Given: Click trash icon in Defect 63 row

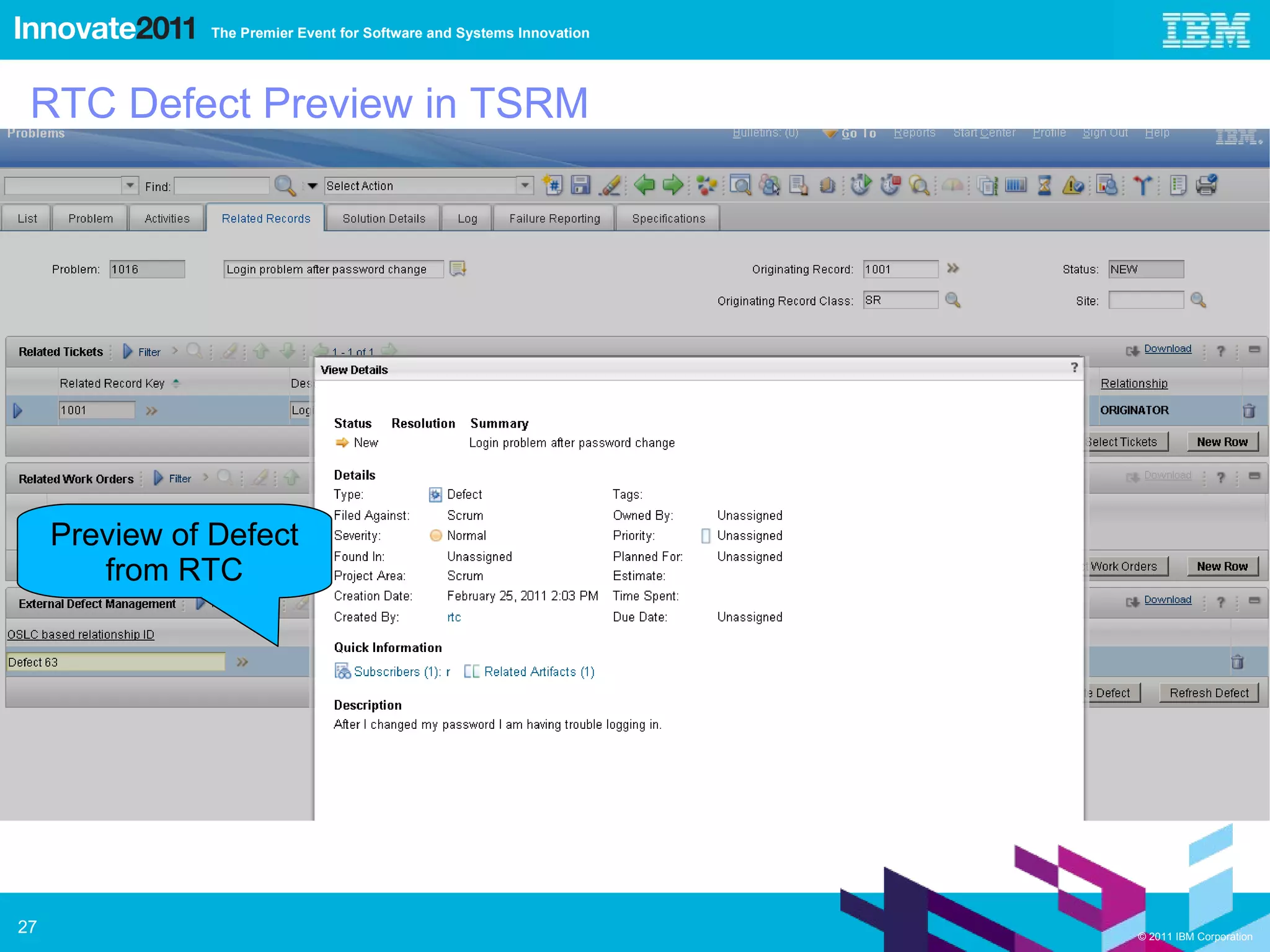Looking at the screenshot, I should coord(1237,662).
